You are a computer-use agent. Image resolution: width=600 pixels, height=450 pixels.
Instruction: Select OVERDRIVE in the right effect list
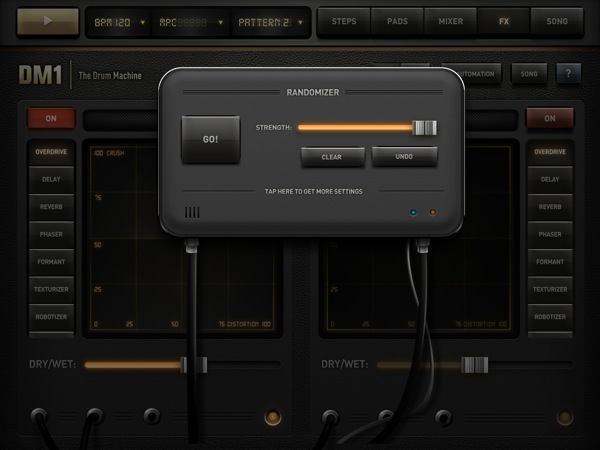pyautogui.click(x=550, y=152)
